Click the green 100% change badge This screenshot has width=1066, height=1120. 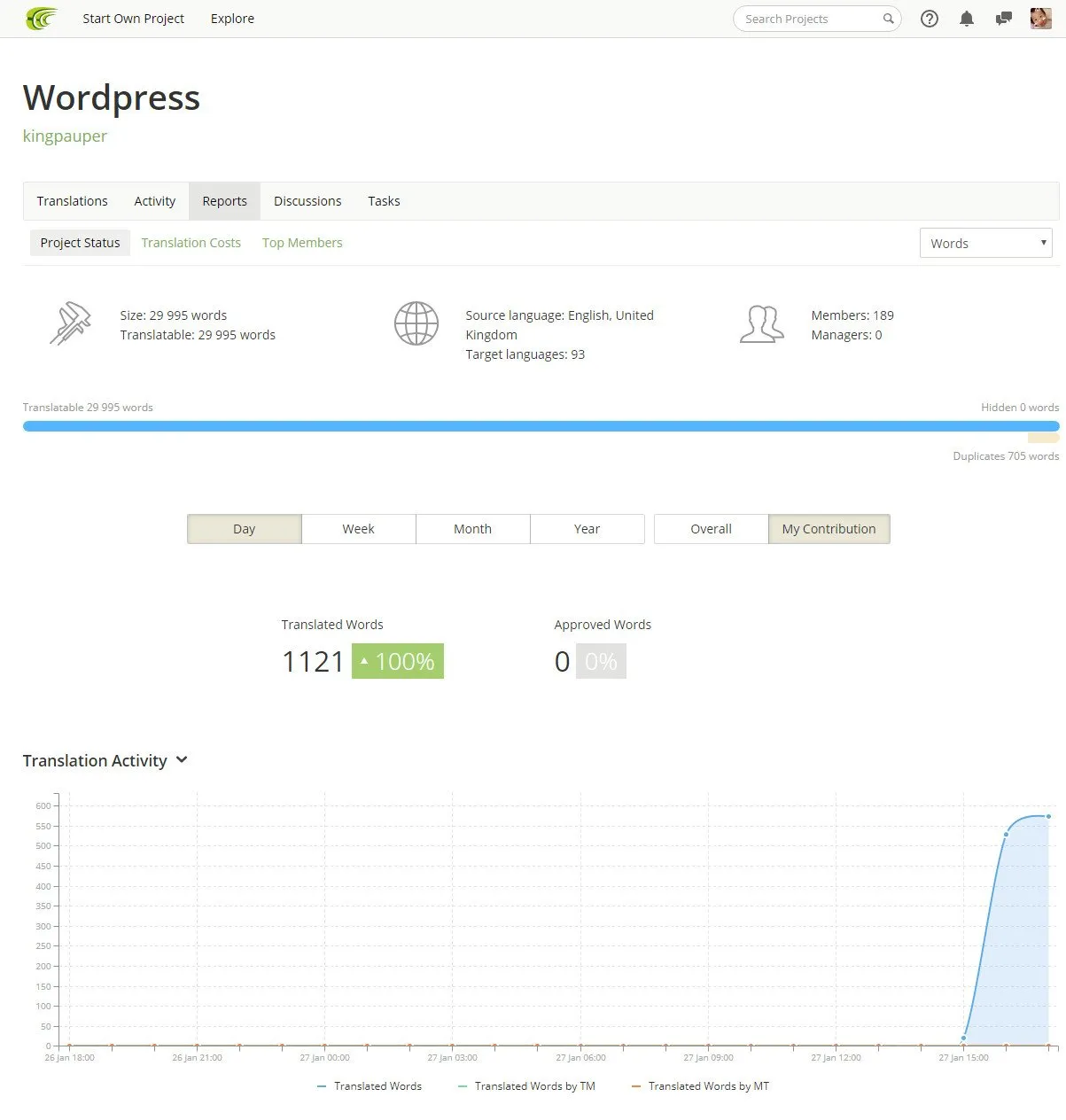(x=398, y=661)
